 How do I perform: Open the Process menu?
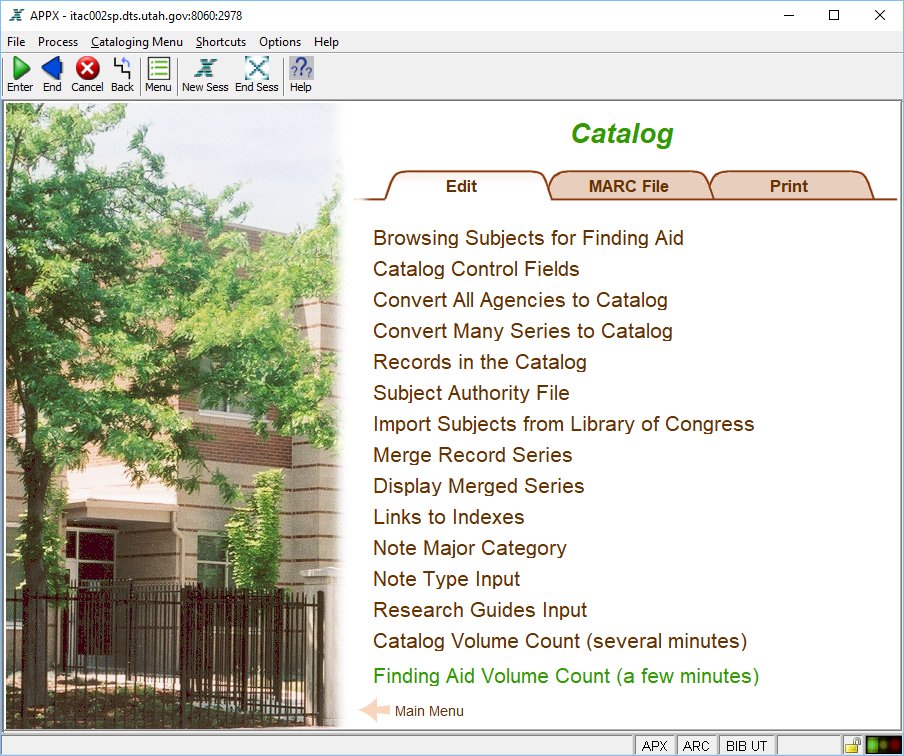[x=57, y=42]
